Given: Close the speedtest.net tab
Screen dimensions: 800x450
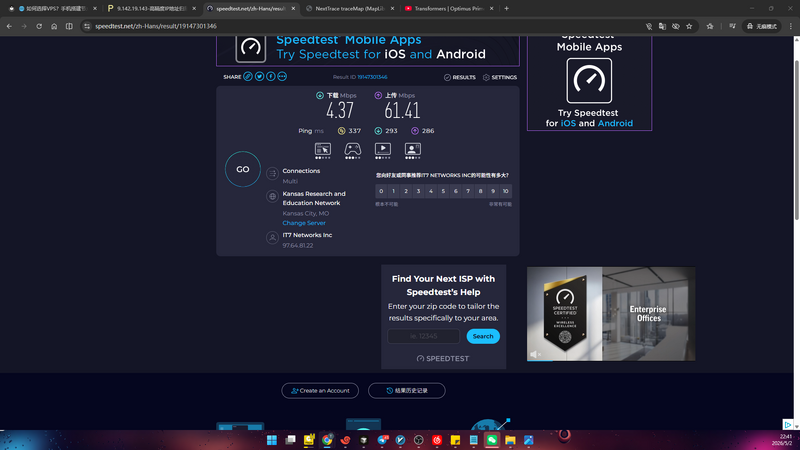Looking at the screenshot, I should [293, 9].
